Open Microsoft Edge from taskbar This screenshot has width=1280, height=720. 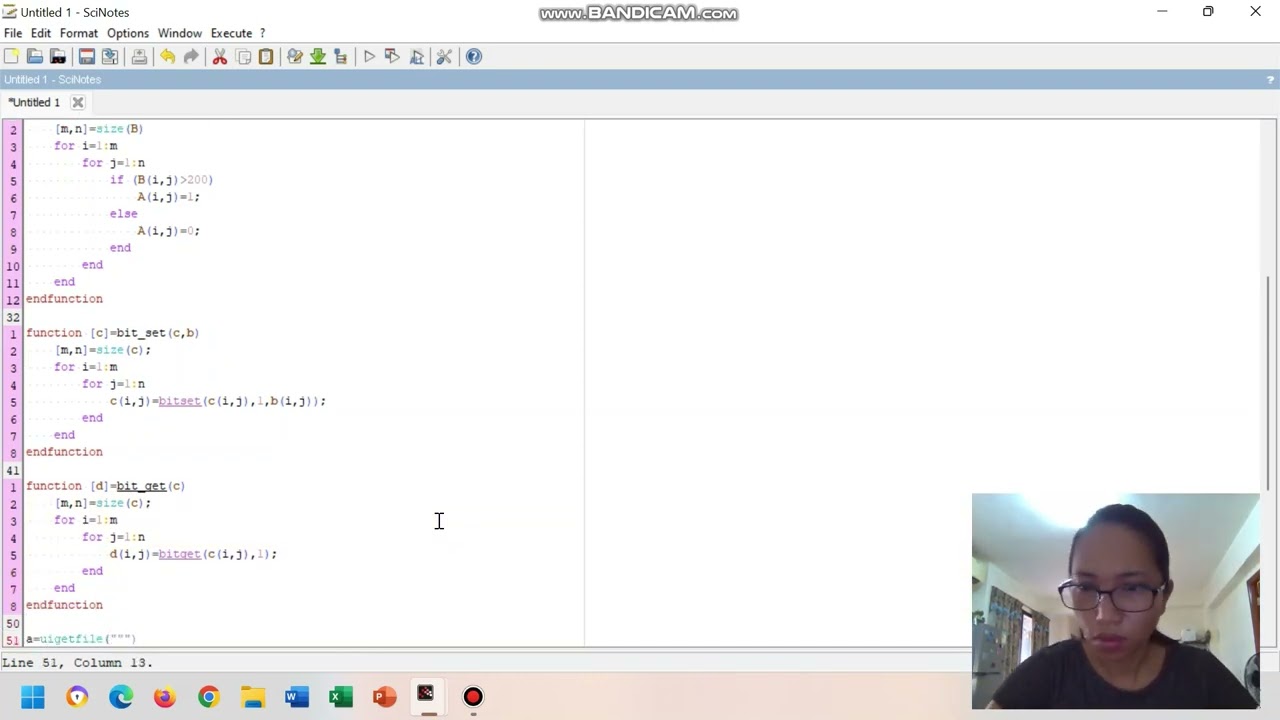tap(121, 697)
